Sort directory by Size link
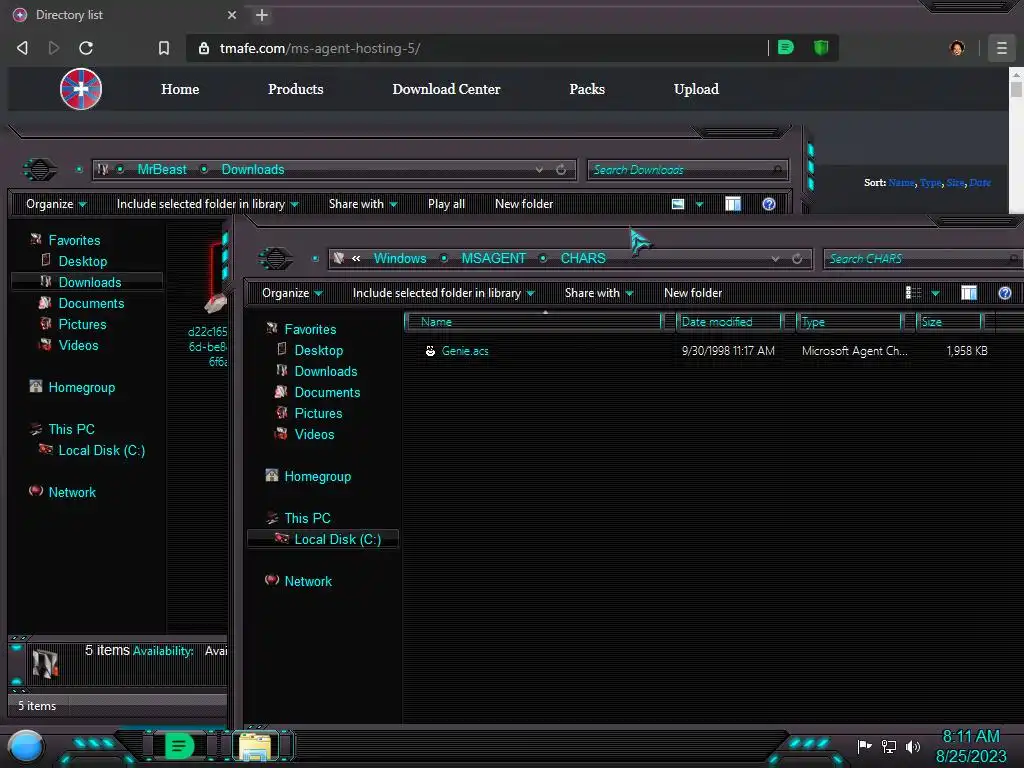This screenshot has width=1024, height=768. [955, 183]
